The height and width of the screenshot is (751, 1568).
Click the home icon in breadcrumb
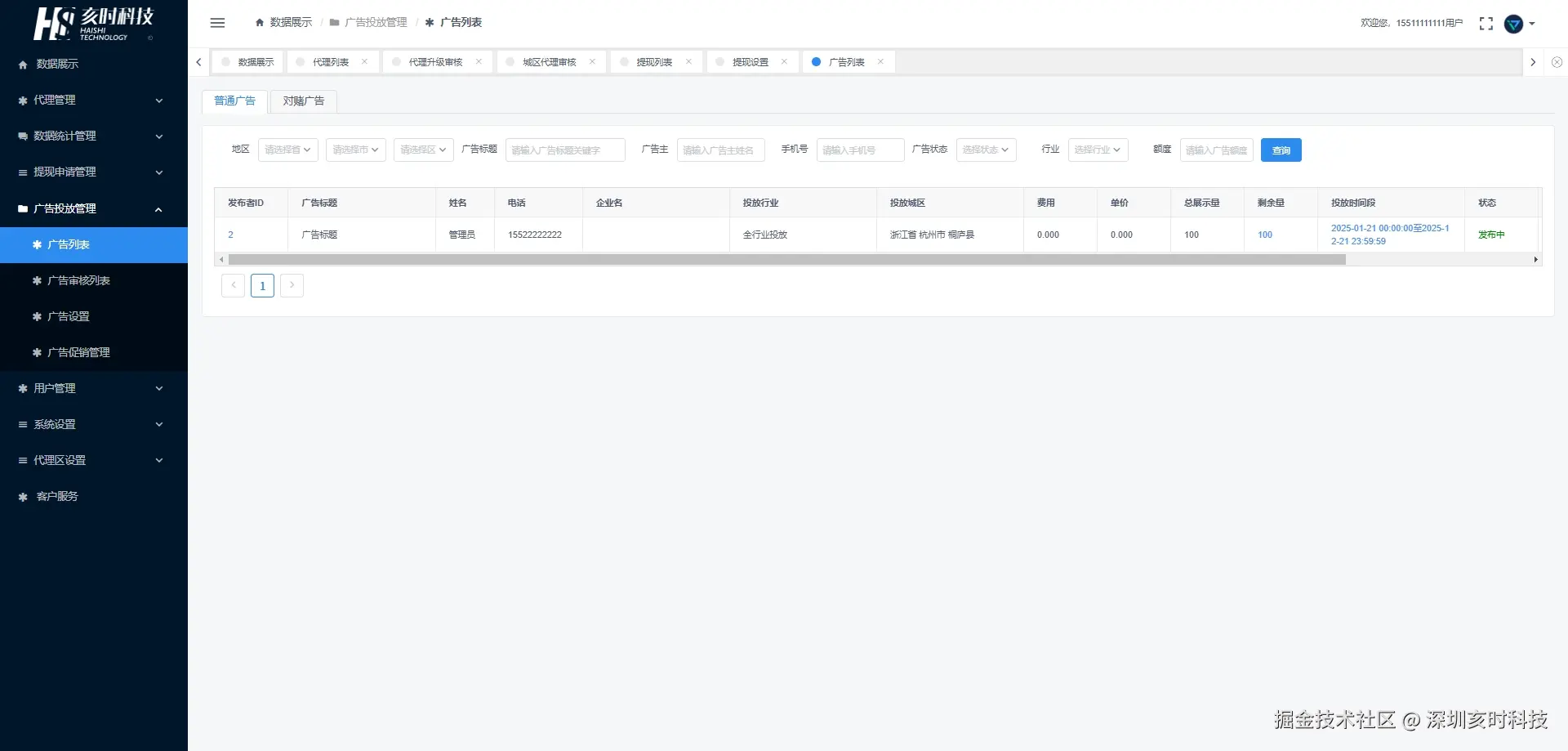tap(260, 23)
